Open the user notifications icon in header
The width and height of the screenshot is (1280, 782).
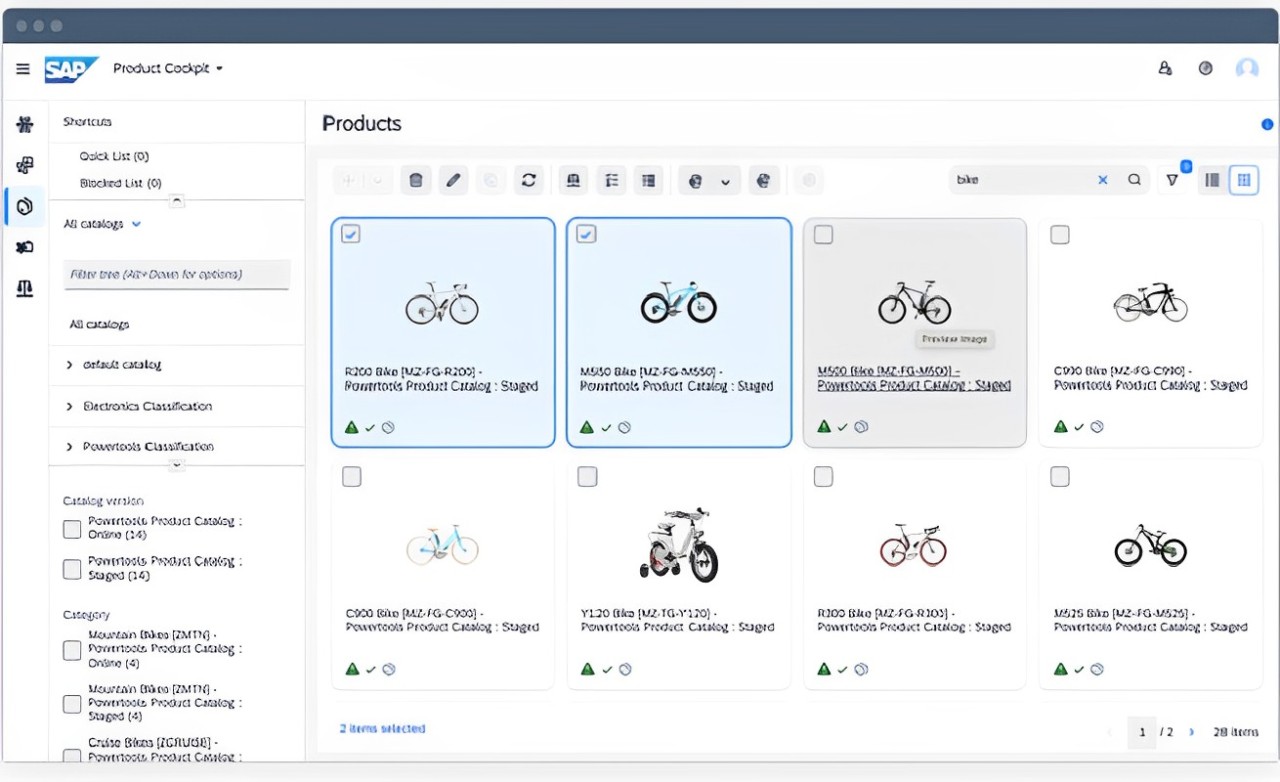tap(1165, 68)
